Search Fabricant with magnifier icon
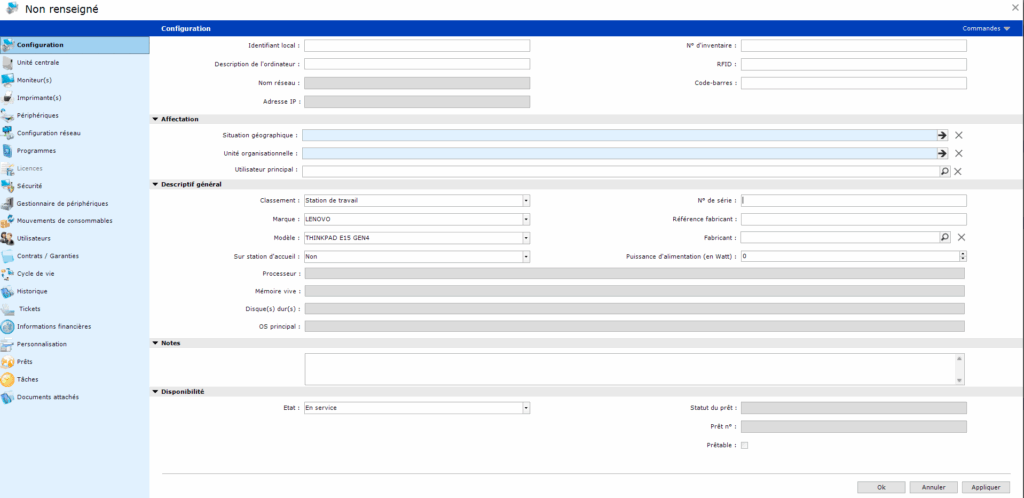Screen dimensions: 1024x498 [944, 238]
